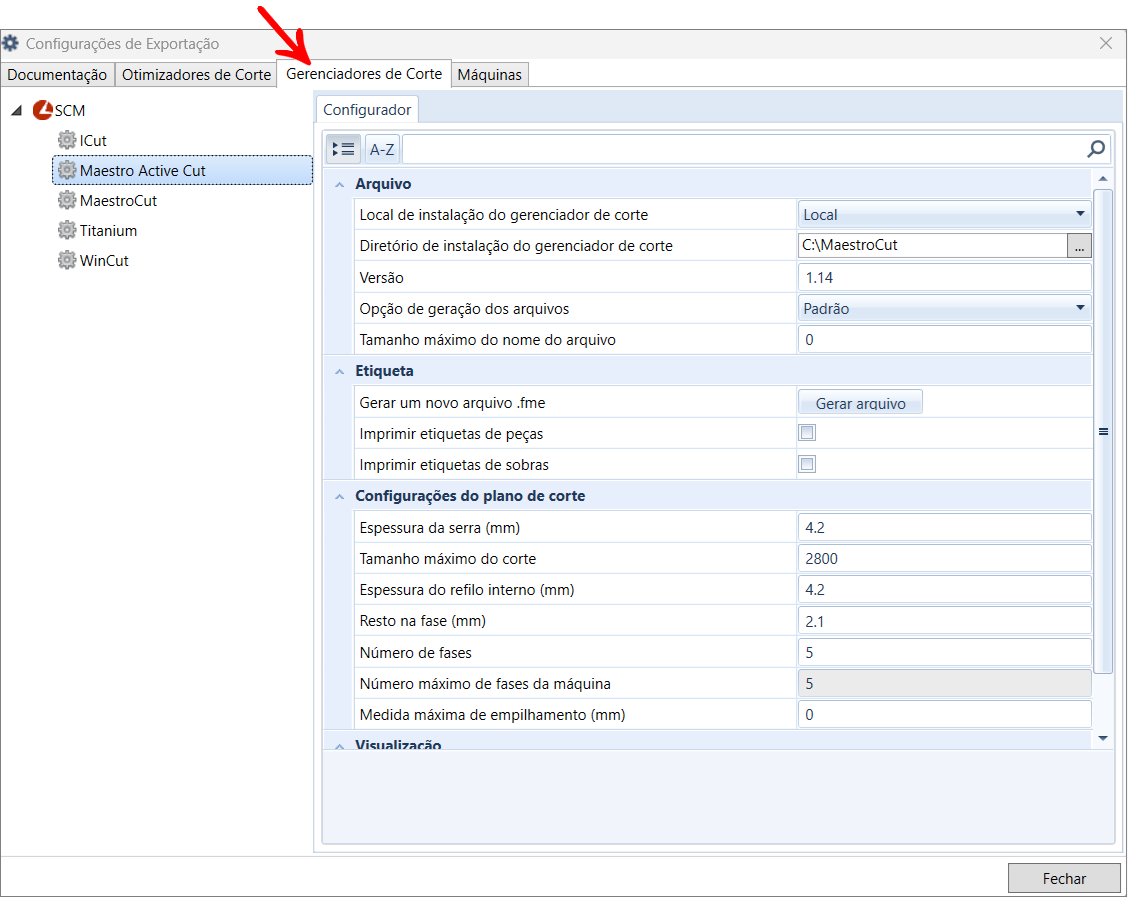1137x904 pixels.
Task: Click the WinCut gear icon
Action: (67, 260)
